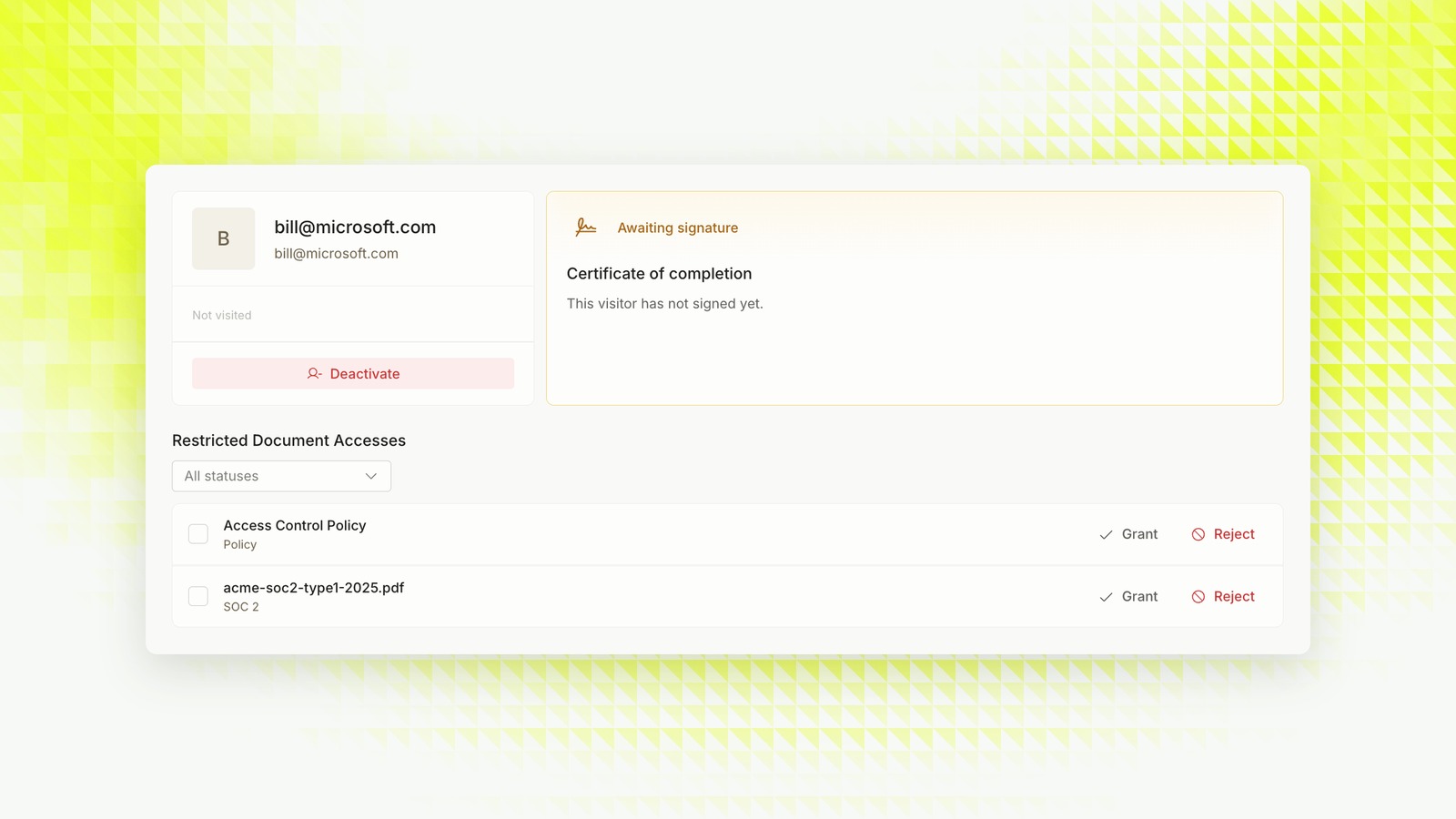Screen dimensions: 1456x819
Task: Click the Deactivate button
Action: coord(353,374)
